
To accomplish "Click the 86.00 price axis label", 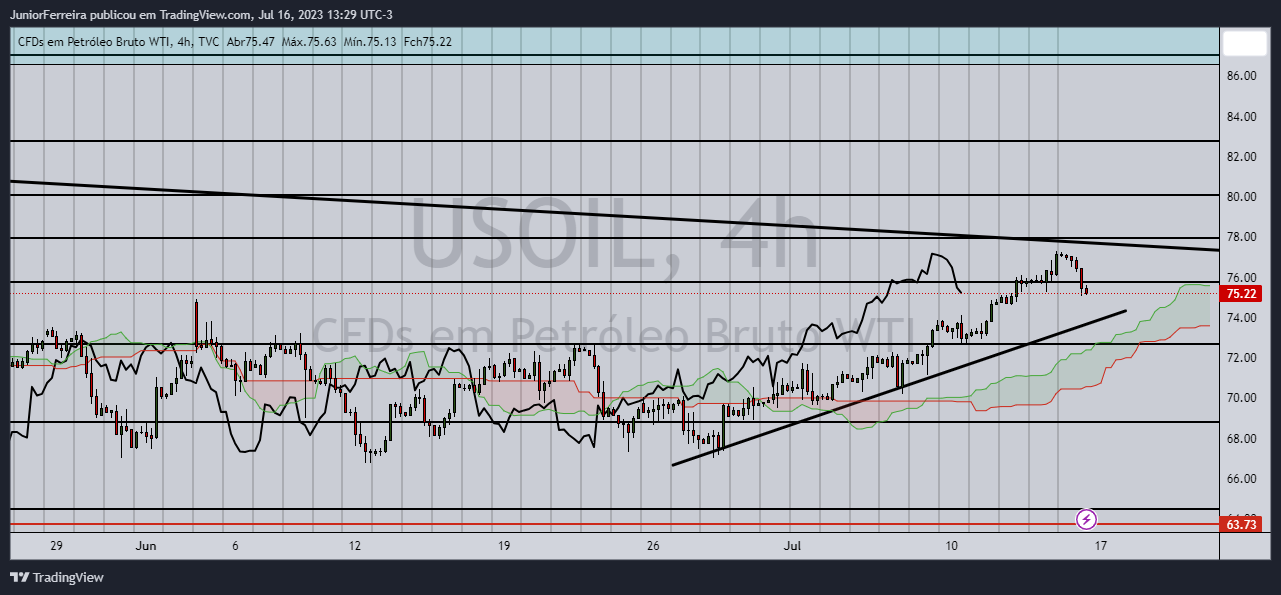I will click(x=1241, y=76).
